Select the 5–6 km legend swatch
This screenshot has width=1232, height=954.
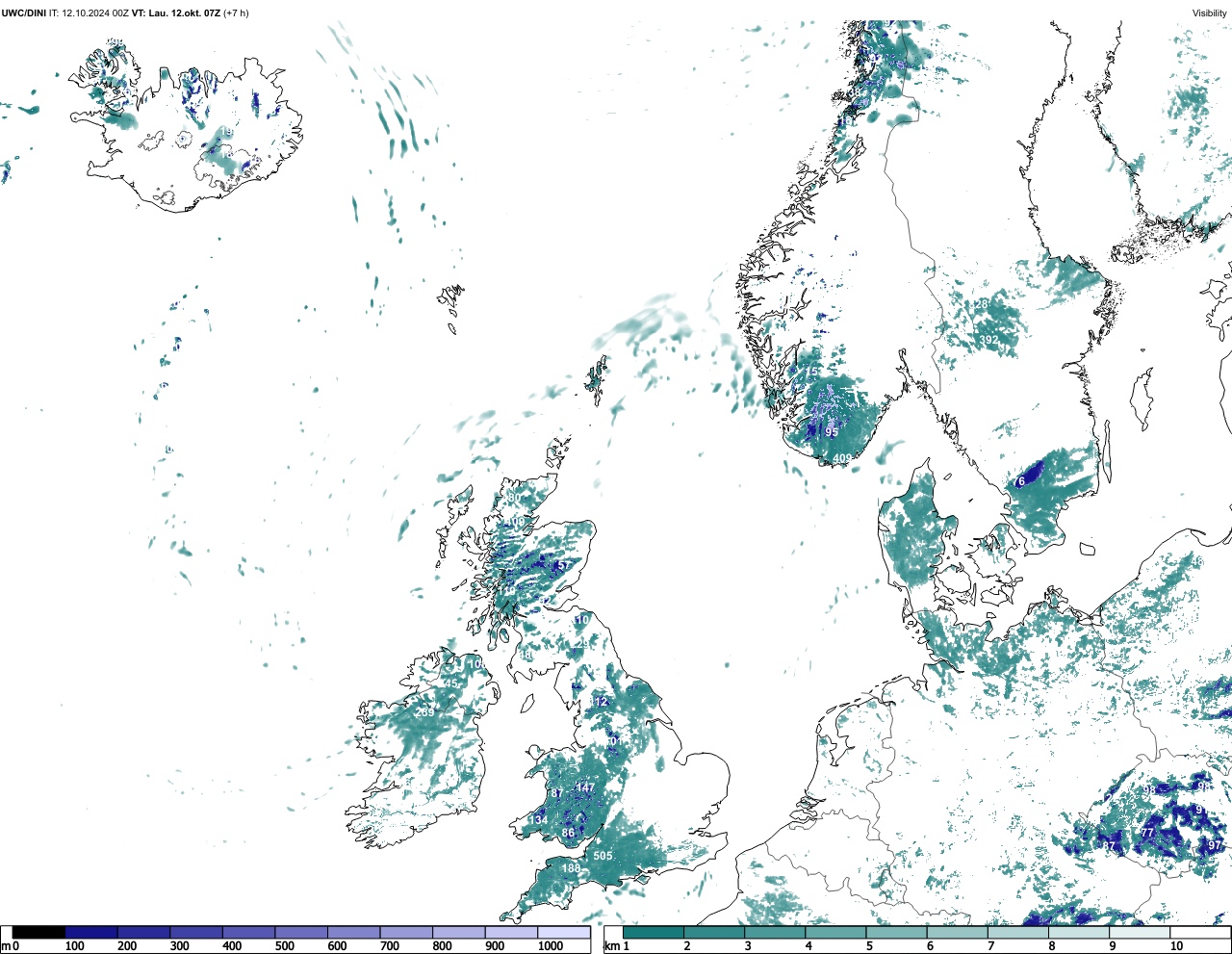click(x=896, y=932)
